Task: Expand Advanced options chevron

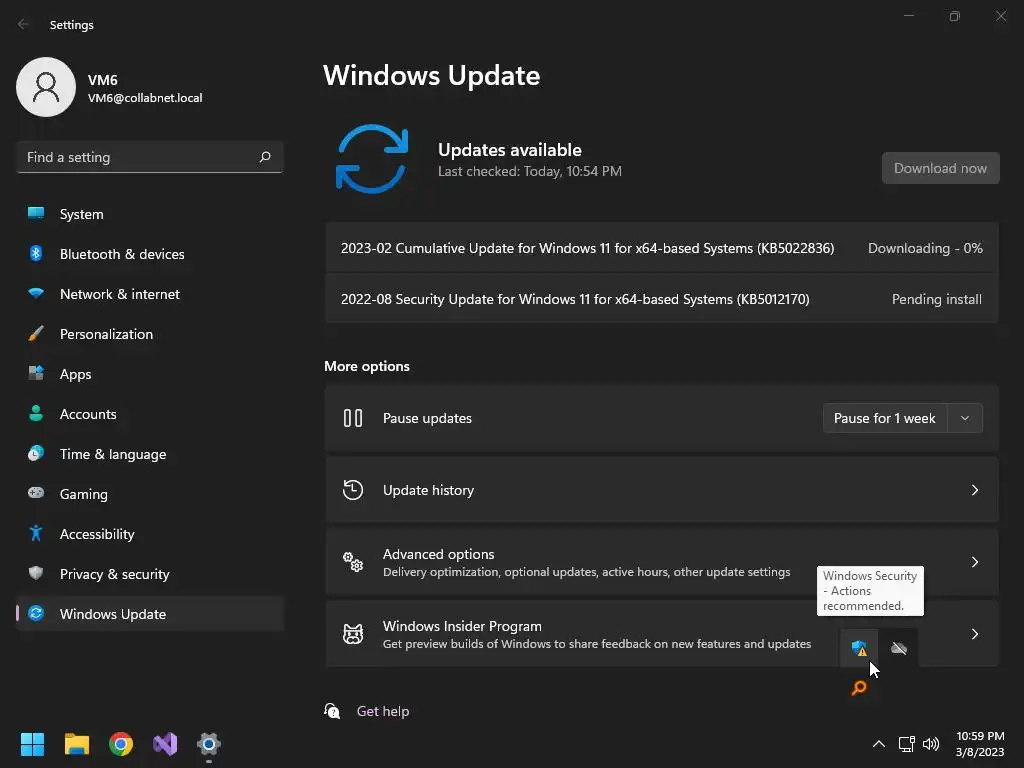Action: point(974,562)
